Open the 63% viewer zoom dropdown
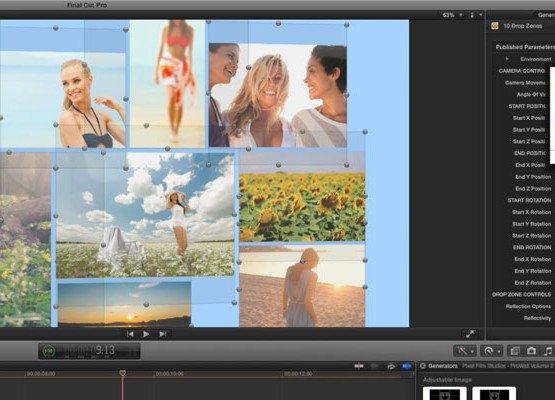 [x=453, y=15]
